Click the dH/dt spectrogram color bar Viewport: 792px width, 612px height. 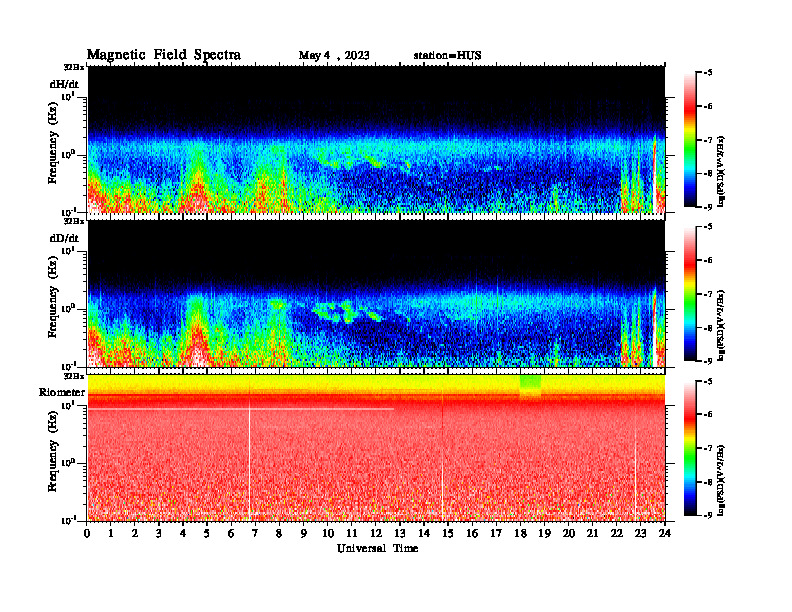690,140
